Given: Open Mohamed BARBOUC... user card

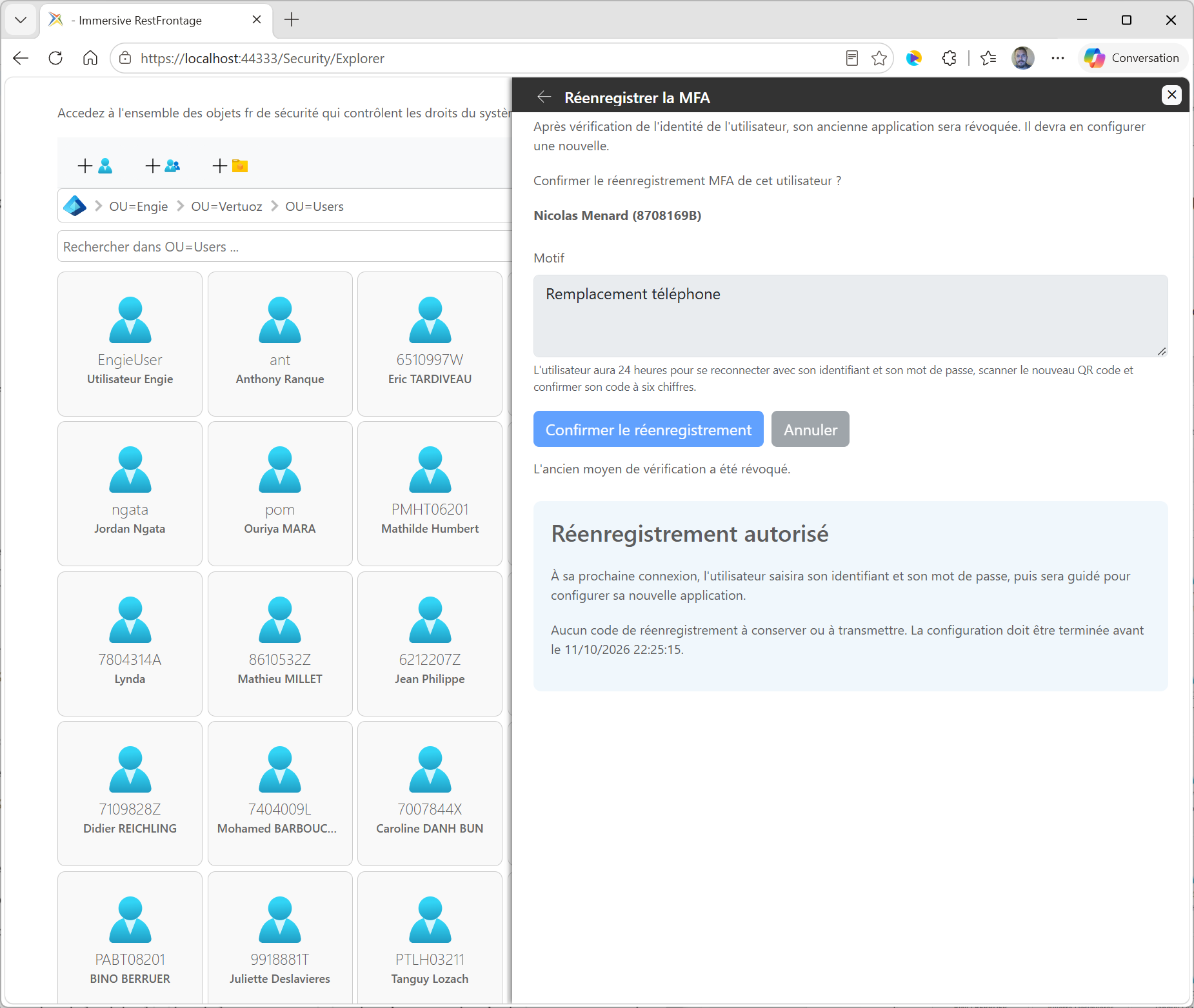Looking at the screenshot, I should coord(280,793).
